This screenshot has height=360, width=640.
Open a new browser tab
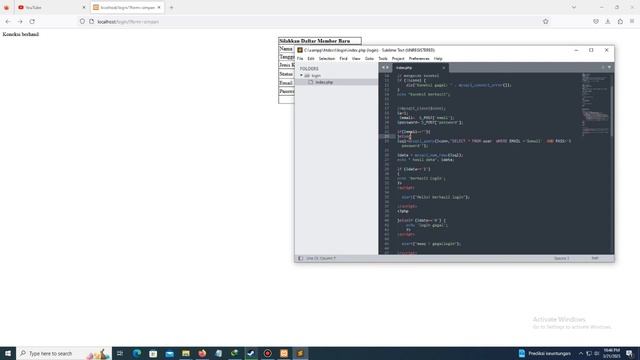click(x=171, y=7)
